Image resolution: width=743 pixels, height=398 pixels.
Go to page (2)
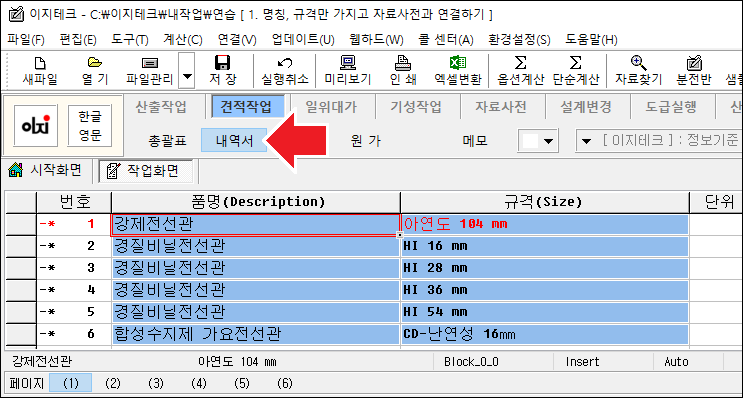pos(113,383)
